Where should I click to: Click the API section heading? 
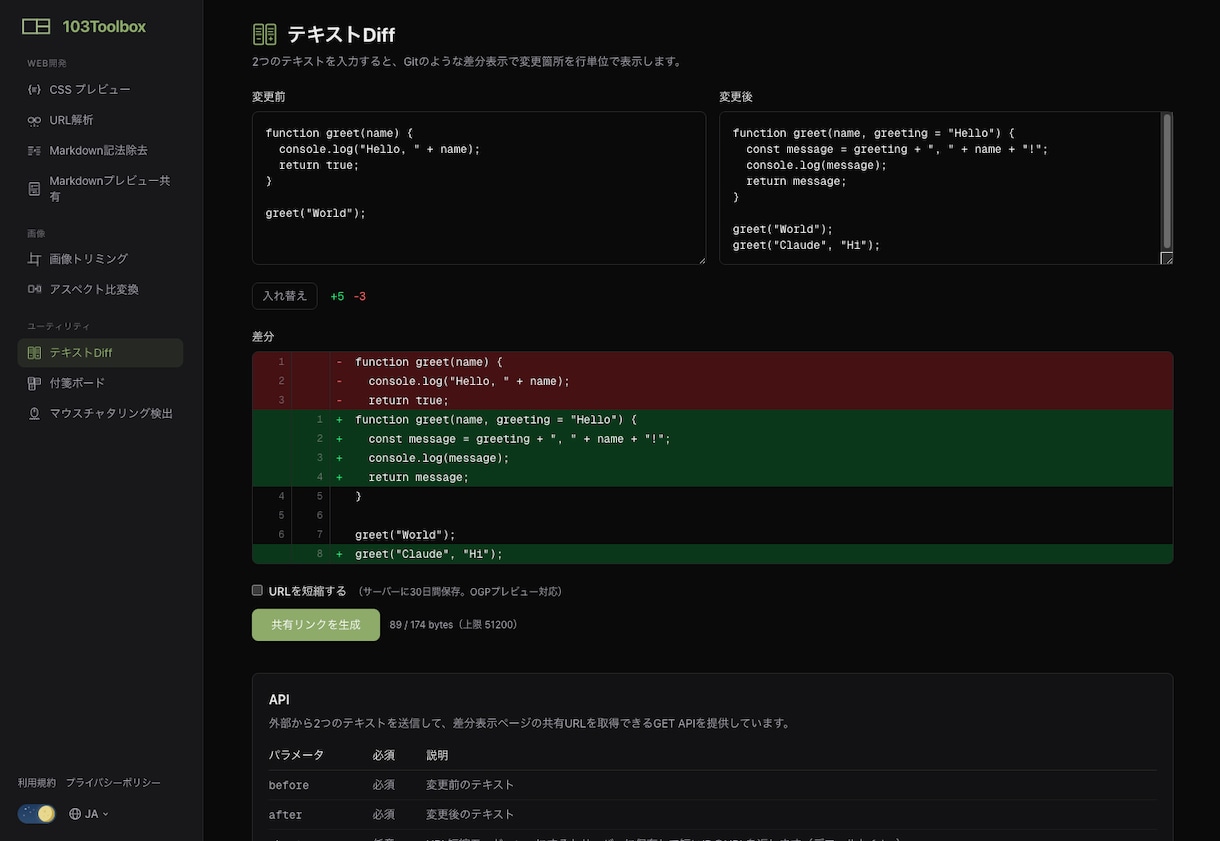coord(279,700)
